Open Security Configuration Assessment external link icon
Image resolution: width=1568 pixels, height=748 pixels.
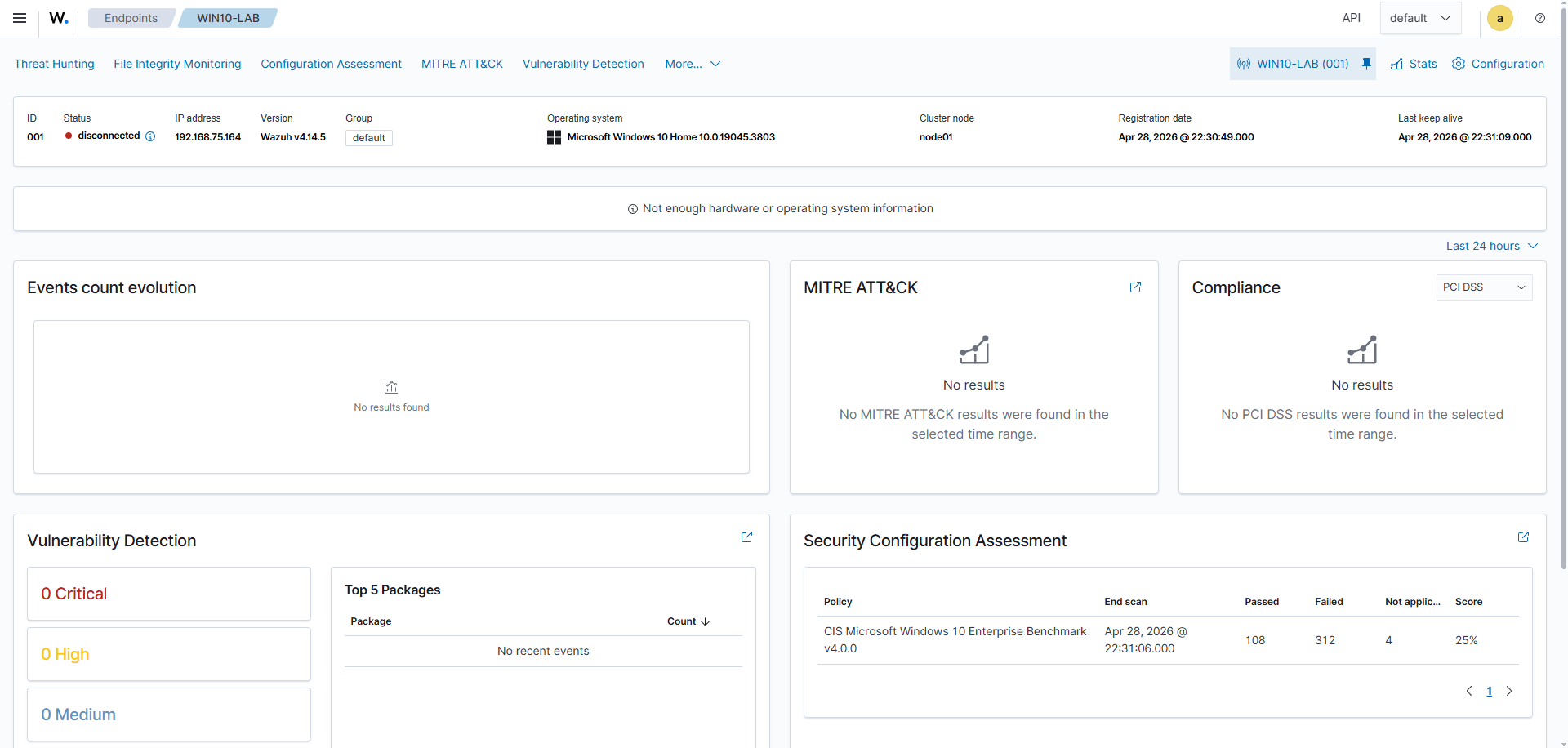pos(1523,537)
